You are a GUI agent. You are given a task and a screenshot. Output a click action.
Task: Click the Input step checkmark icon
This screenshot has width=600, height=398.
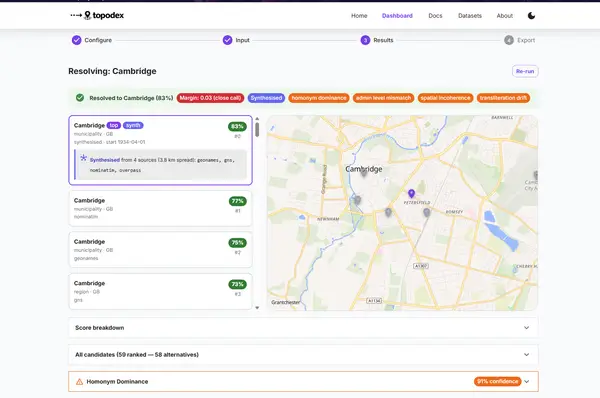click(x=227, y=40)
